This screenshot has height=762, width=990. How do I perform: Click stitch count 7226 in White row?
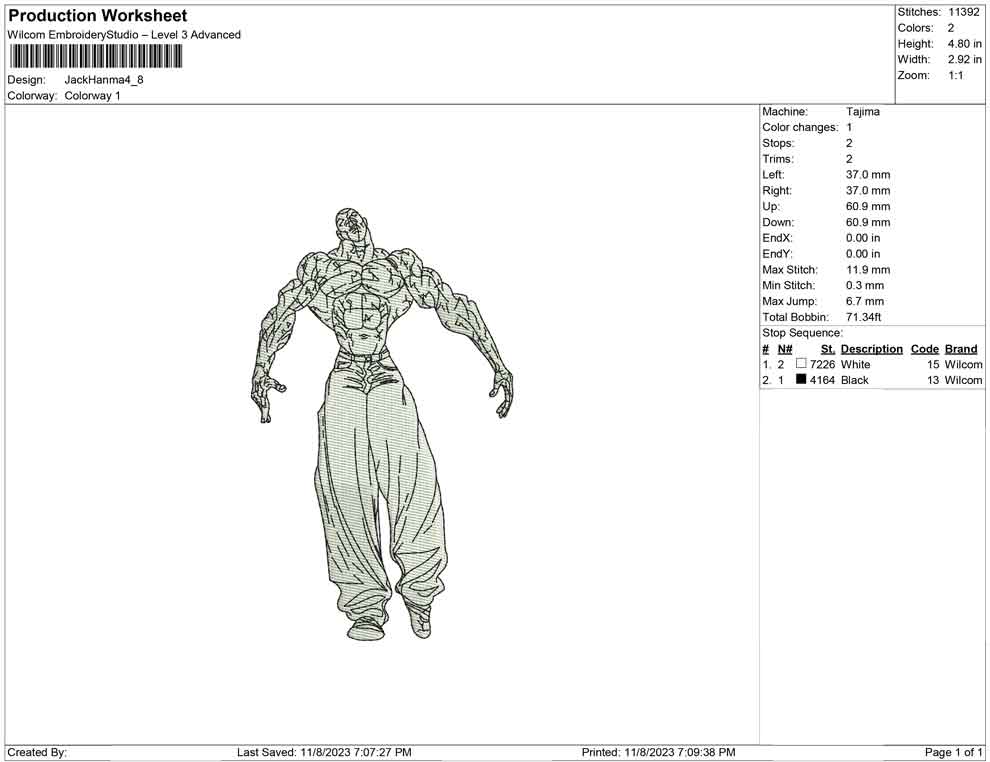pos(822,365)
